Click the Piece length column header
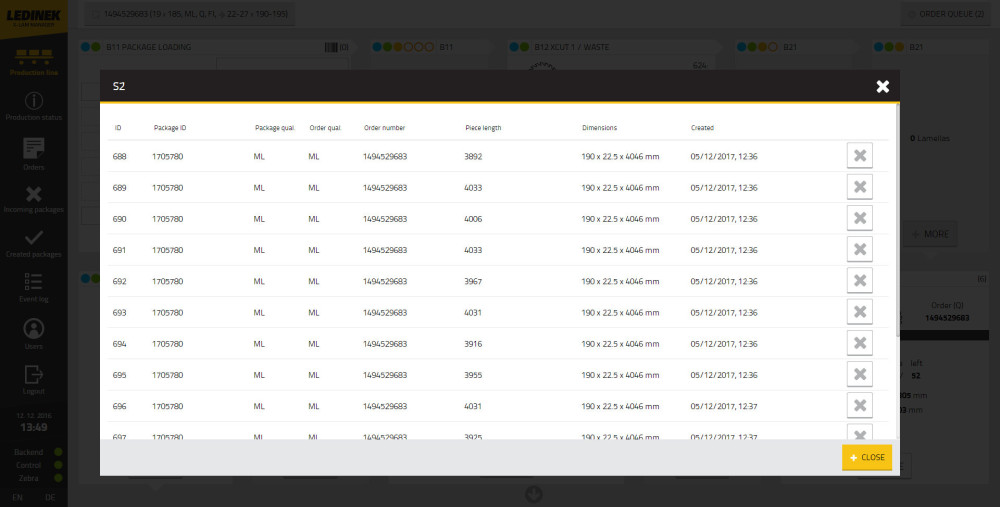Viewport: 1000px width, 507px height. tap(483, 128)
